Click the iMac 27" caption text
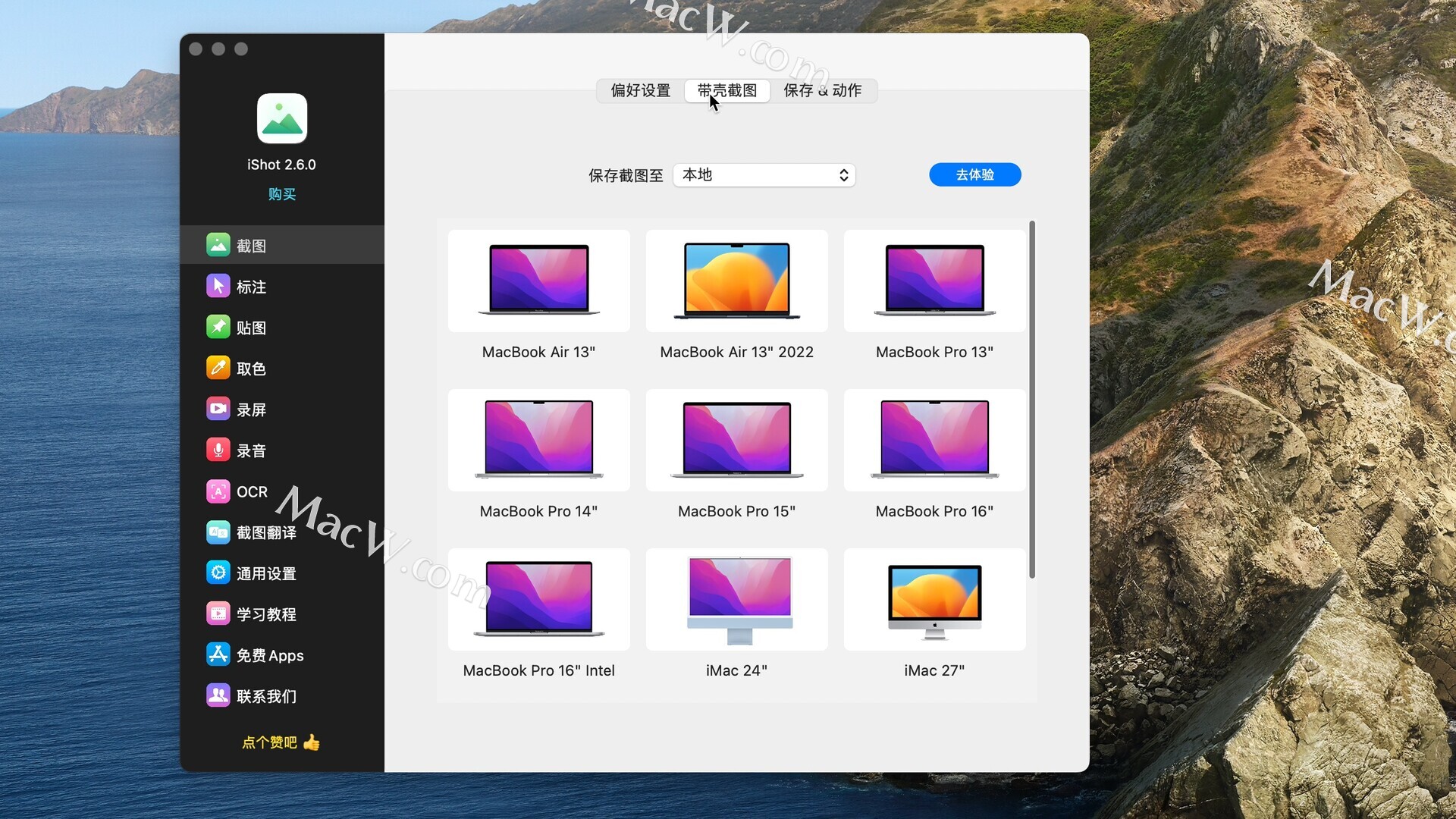The width and height of the screenshot is (1456, 819). pyautogui.click(x=934, y=670)
